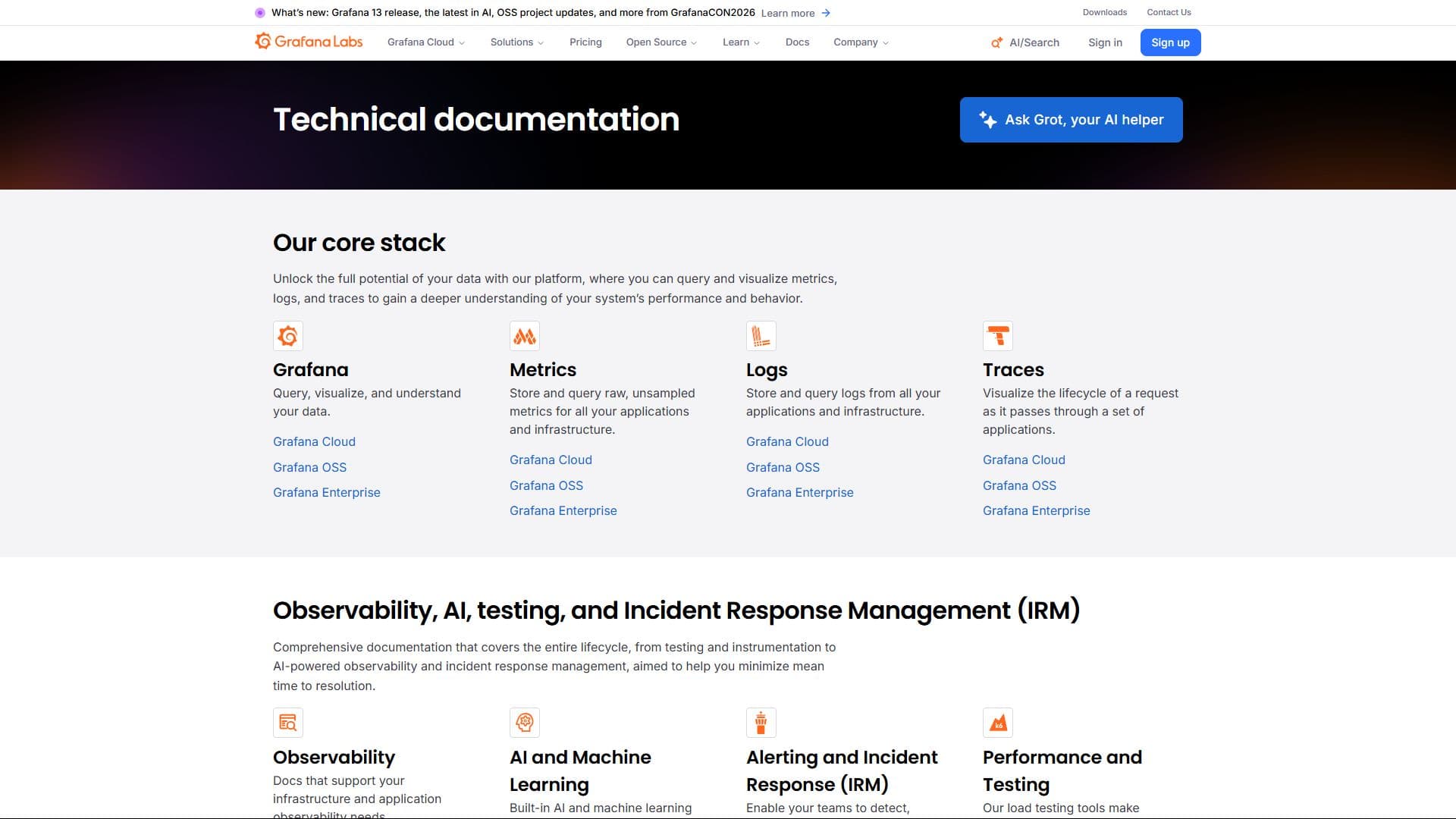Open the Docs menu item
1456x819 pixels.
pos(797,42)
